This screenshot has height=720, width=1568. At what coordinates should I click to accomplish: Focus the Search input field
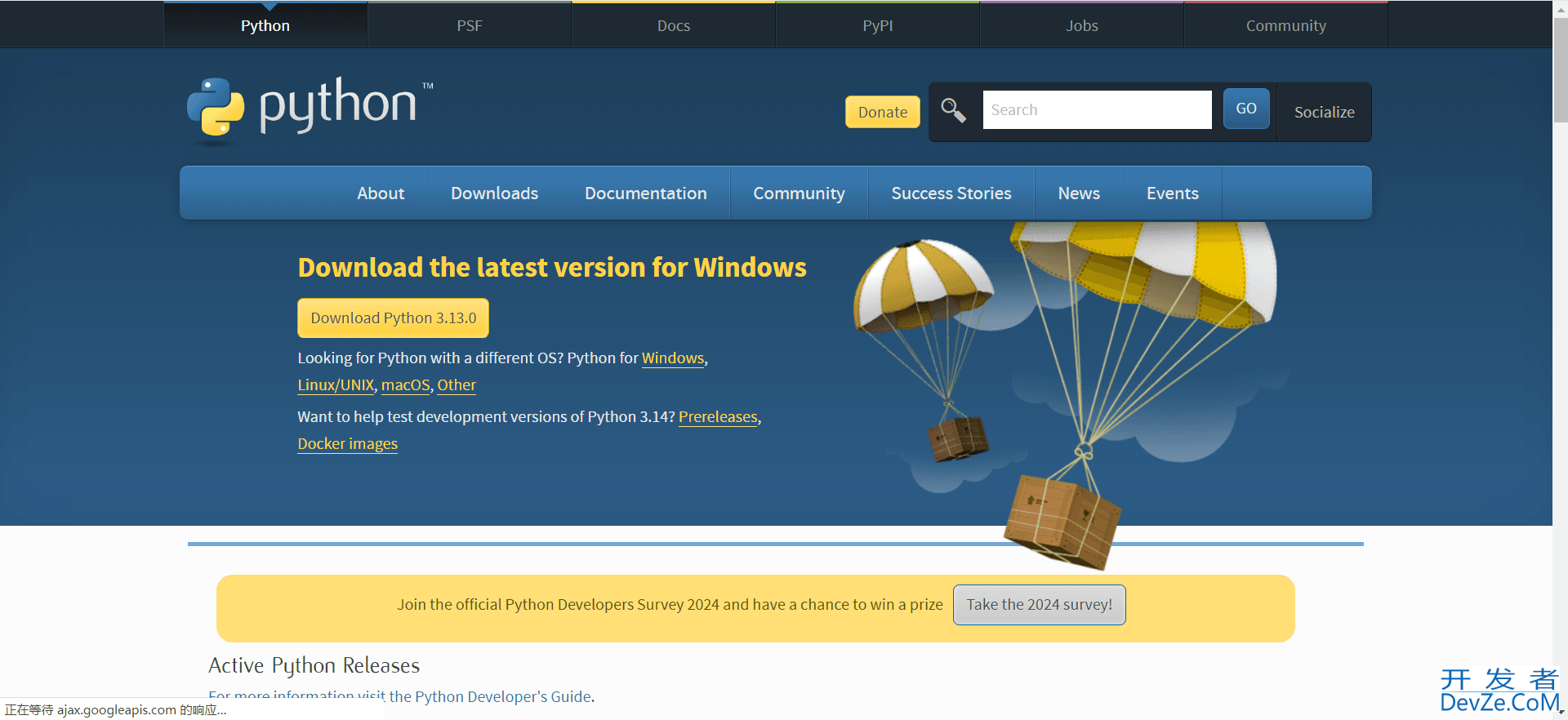1097,109
